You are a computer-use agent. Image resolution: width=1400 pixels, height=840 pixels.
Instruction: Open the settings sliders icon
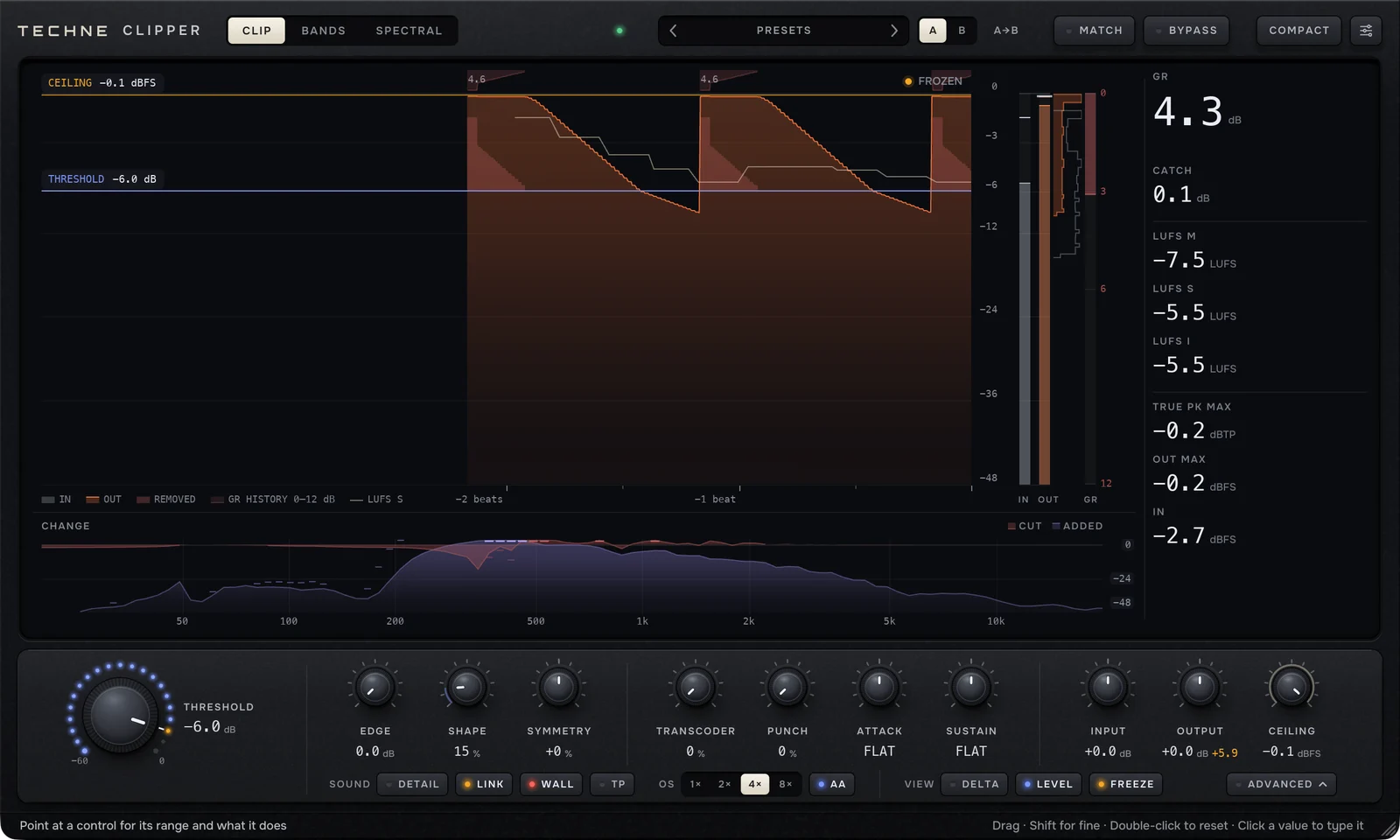pyautogui.click(x=1366, y=31)
